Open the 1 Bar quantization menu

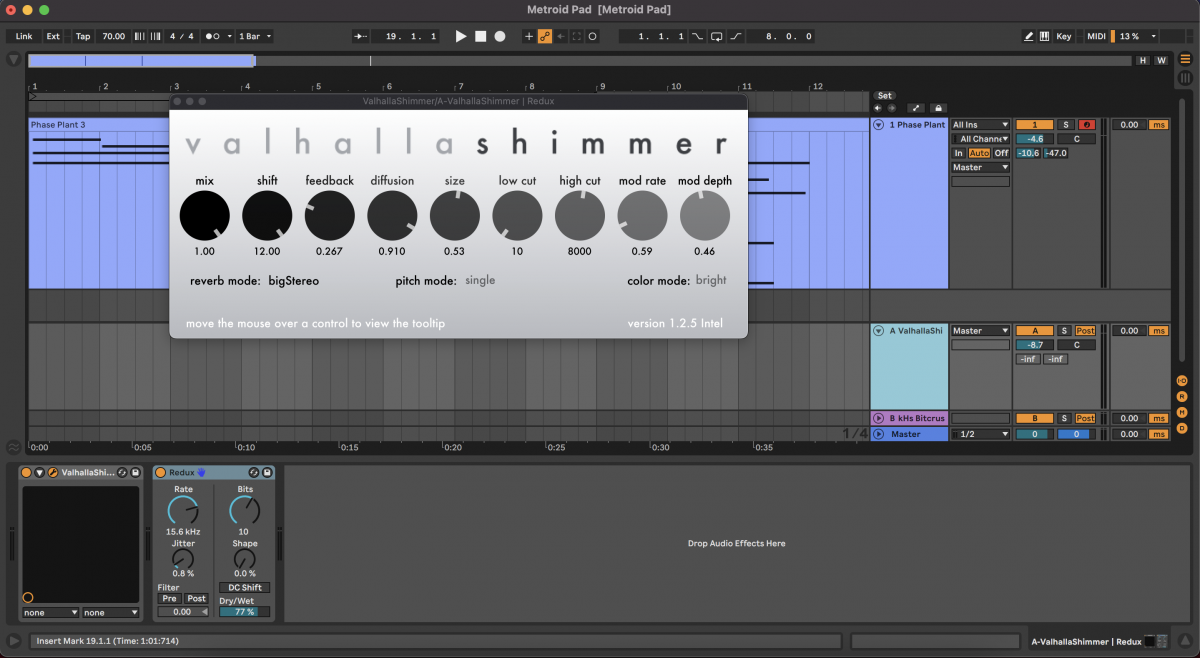(254, 36)
